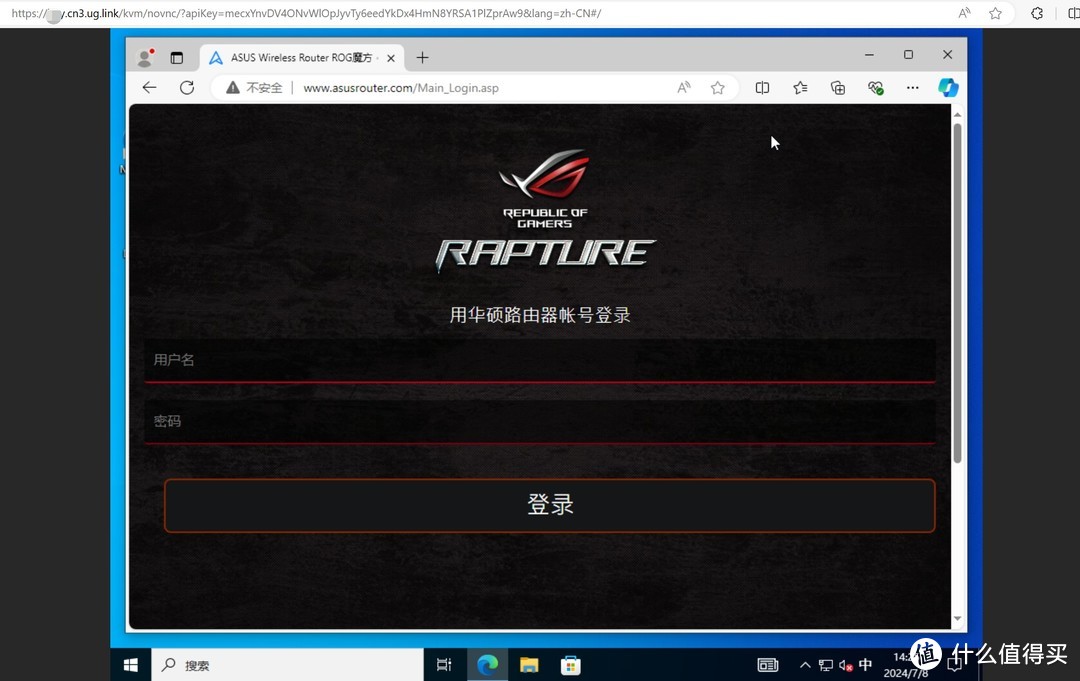This screenshot has width=1080, height=681.
Task: Expand hidden icons in system tray
Action: [805, 664]
